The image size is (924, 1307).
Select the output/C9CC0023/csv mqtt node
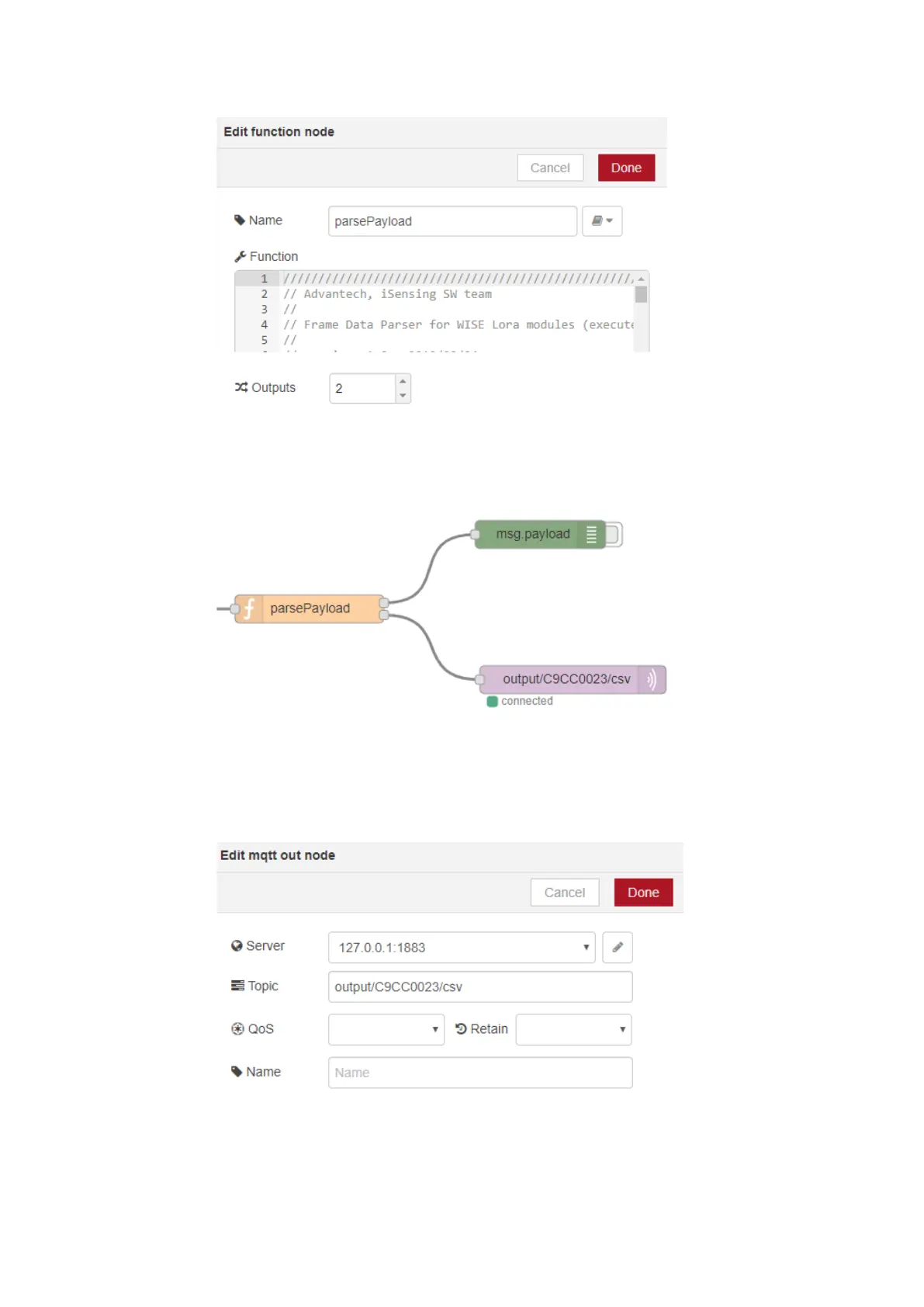[x=566, y=679]
